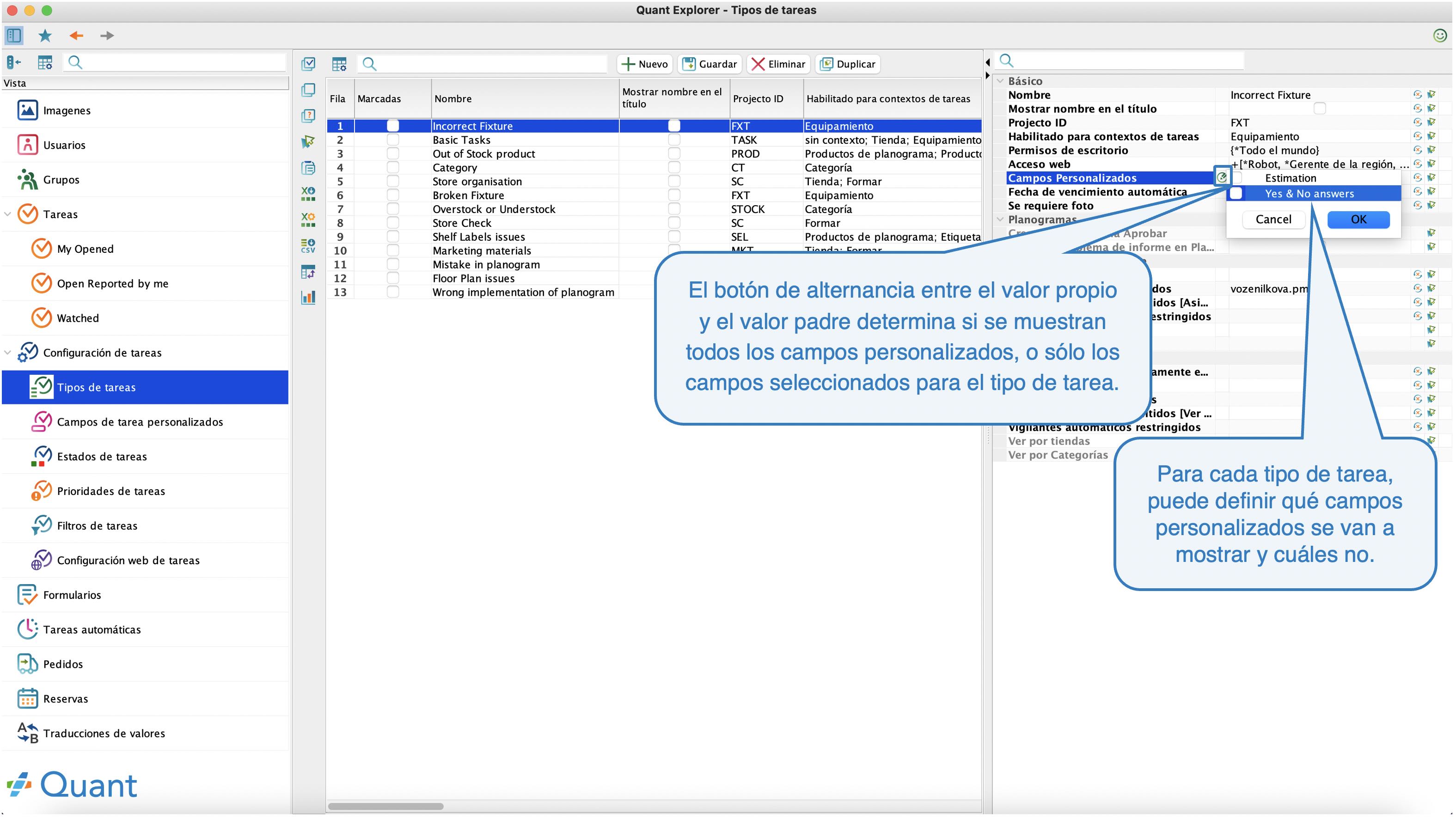Click the Guardar button
This screenshot has width=1456, height=817.
pos(710,64)
